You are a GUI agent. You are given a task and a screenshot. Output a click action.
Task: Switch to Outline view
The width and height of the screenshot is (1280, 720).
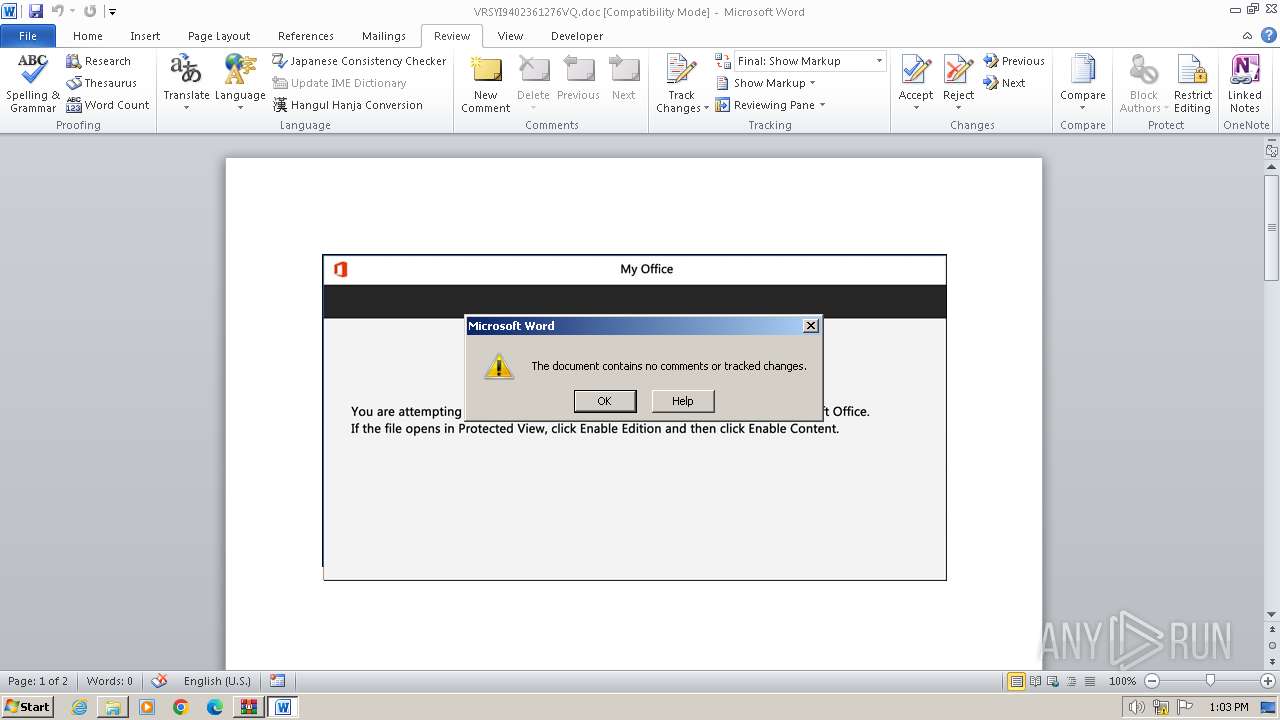(1070, 681)
